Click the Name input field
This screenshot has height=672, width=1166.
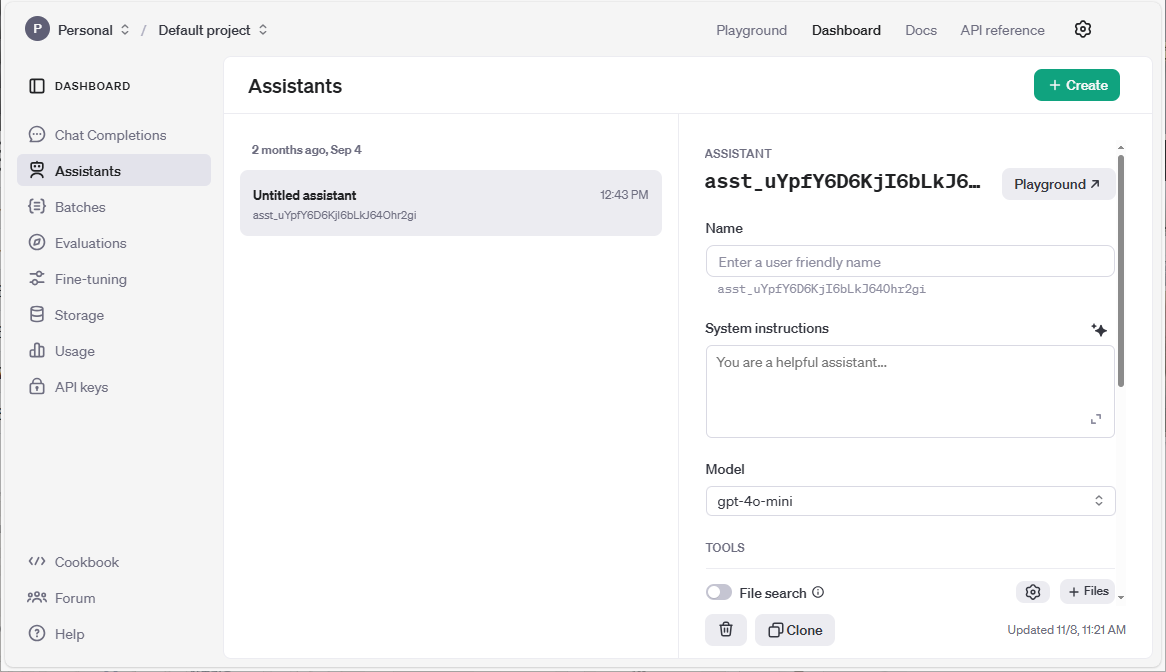pos(909,262)
